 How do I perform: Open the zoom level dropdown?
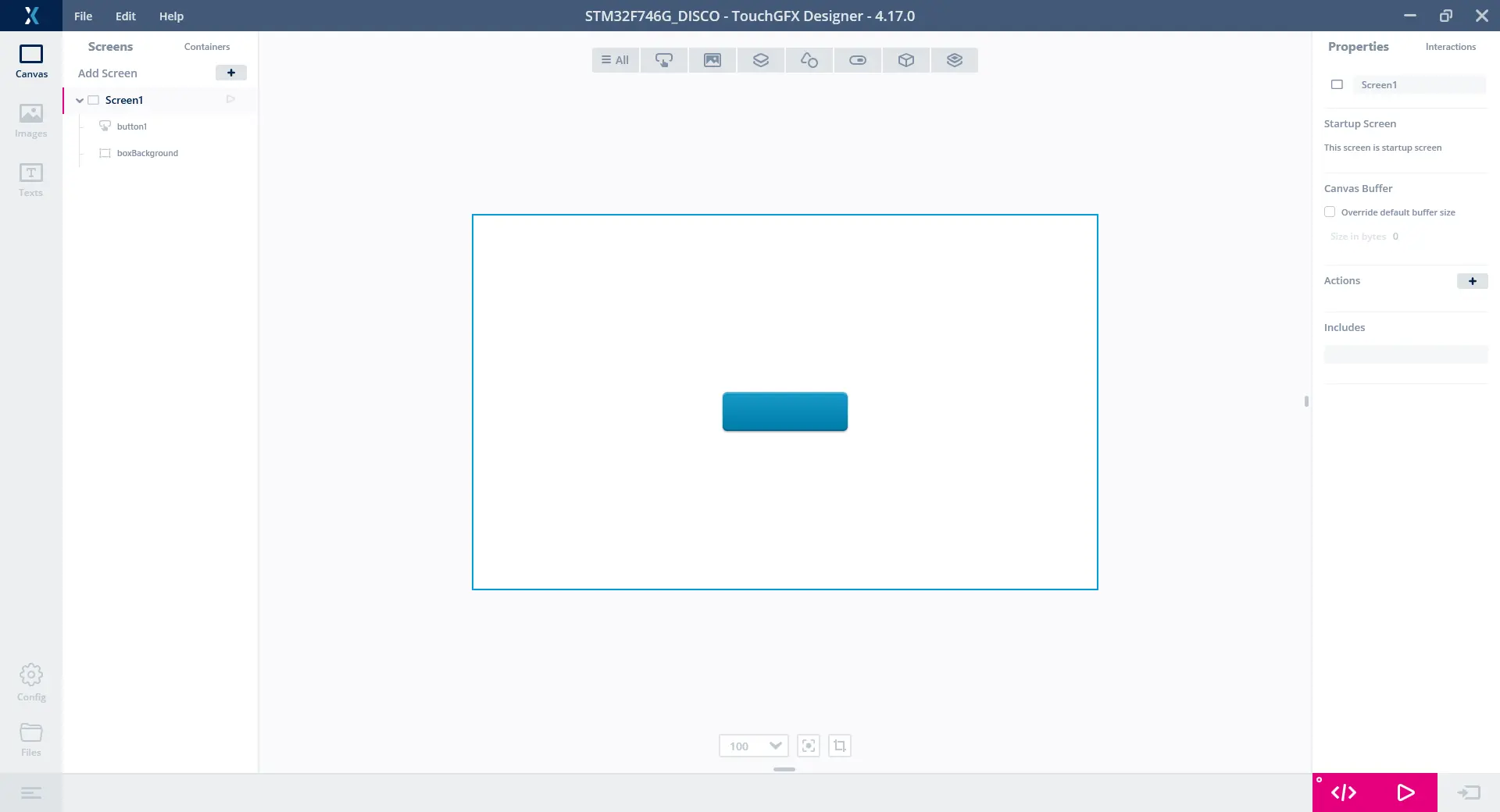pos(775,746)
